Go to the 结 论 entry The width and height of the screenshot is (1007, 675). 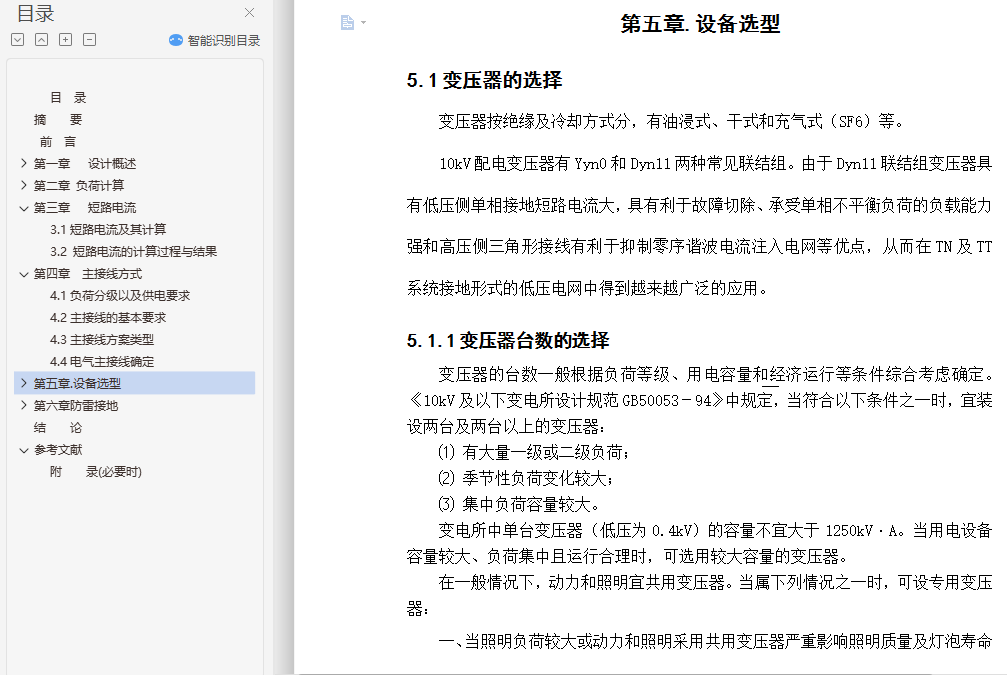tap(58, 428)
